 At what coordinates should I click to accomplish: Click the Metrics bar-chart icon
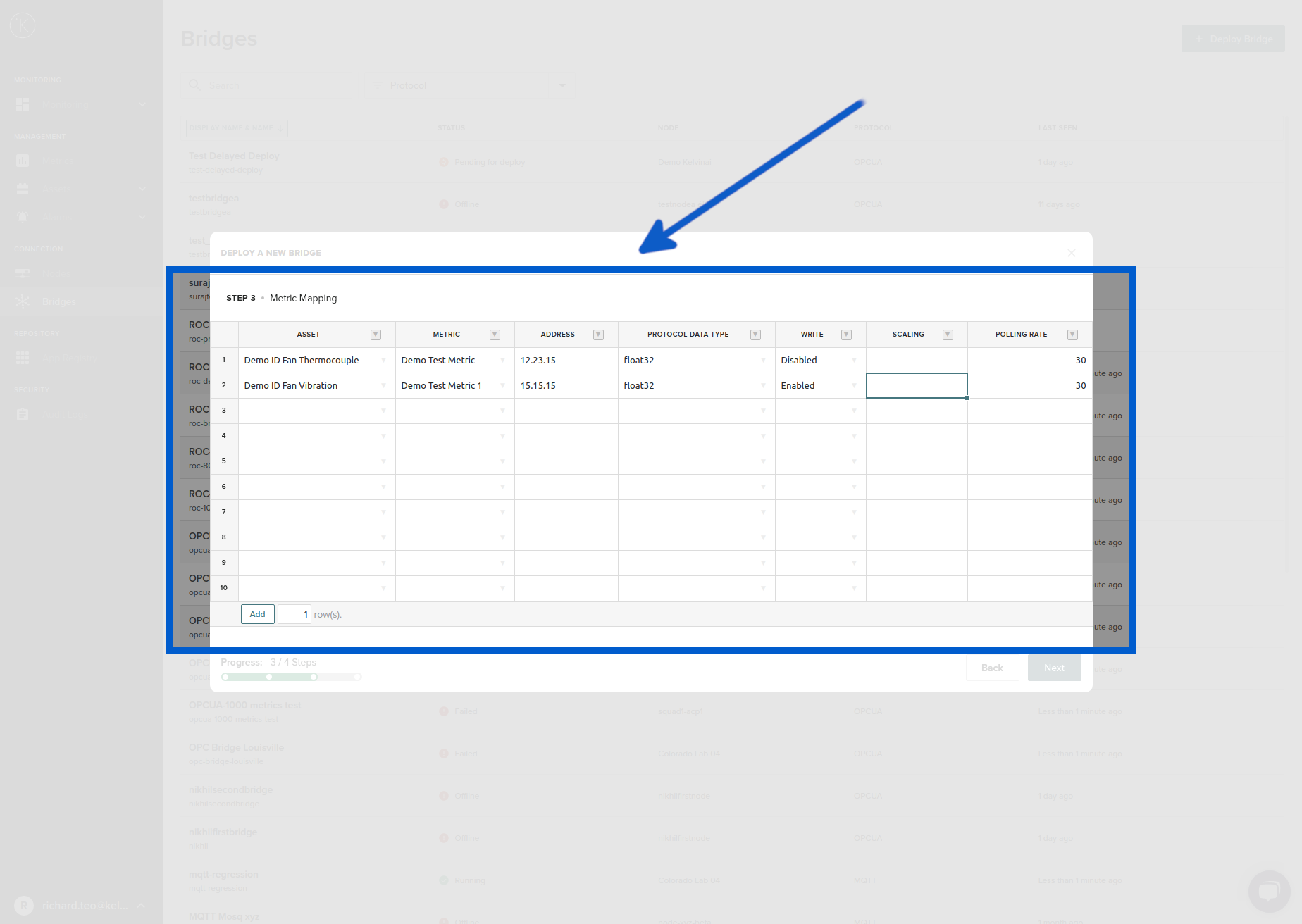pos(23,160)
